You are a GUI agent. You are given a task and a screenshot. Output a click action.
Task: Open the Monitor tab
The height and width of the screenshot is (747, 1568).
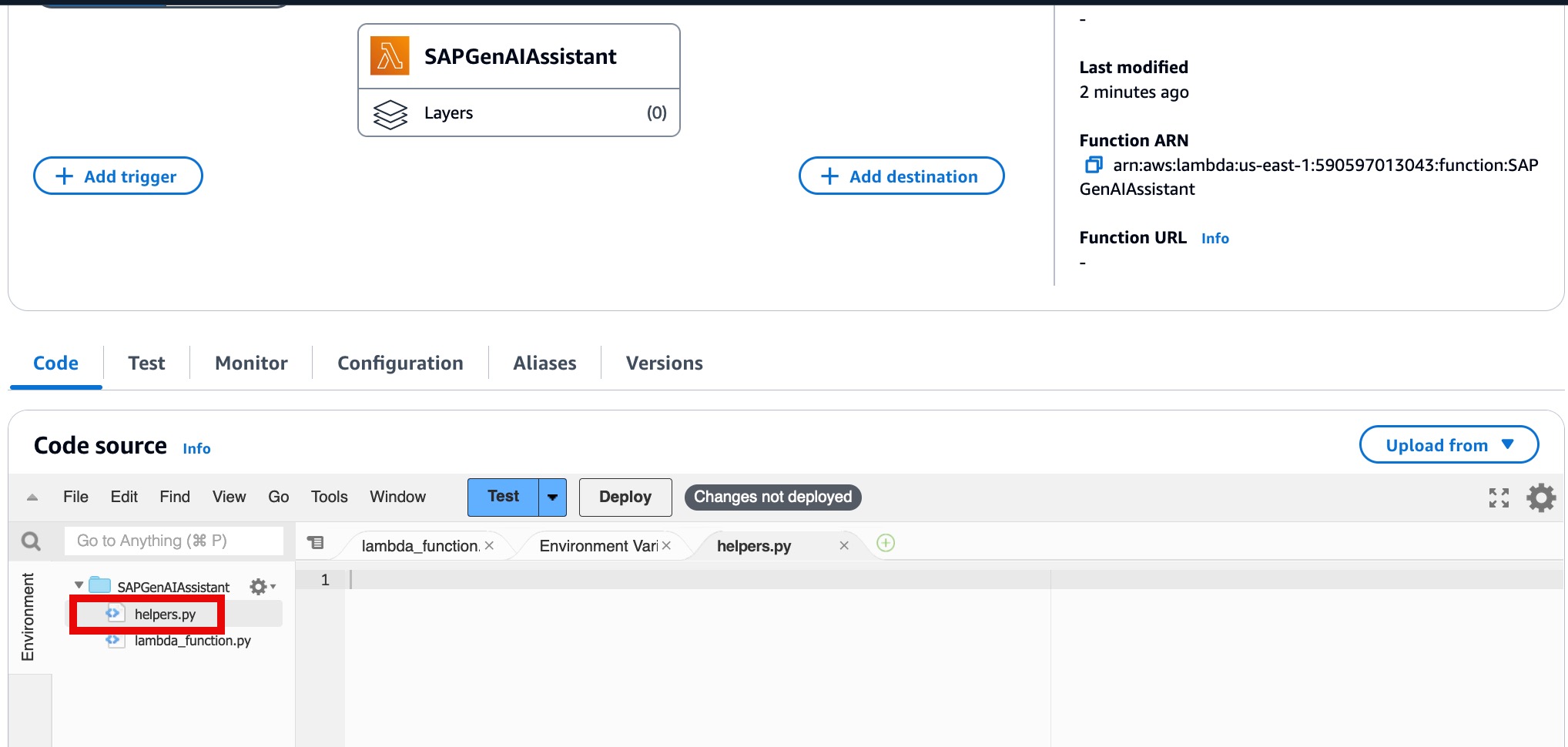[x=251, y=363]
